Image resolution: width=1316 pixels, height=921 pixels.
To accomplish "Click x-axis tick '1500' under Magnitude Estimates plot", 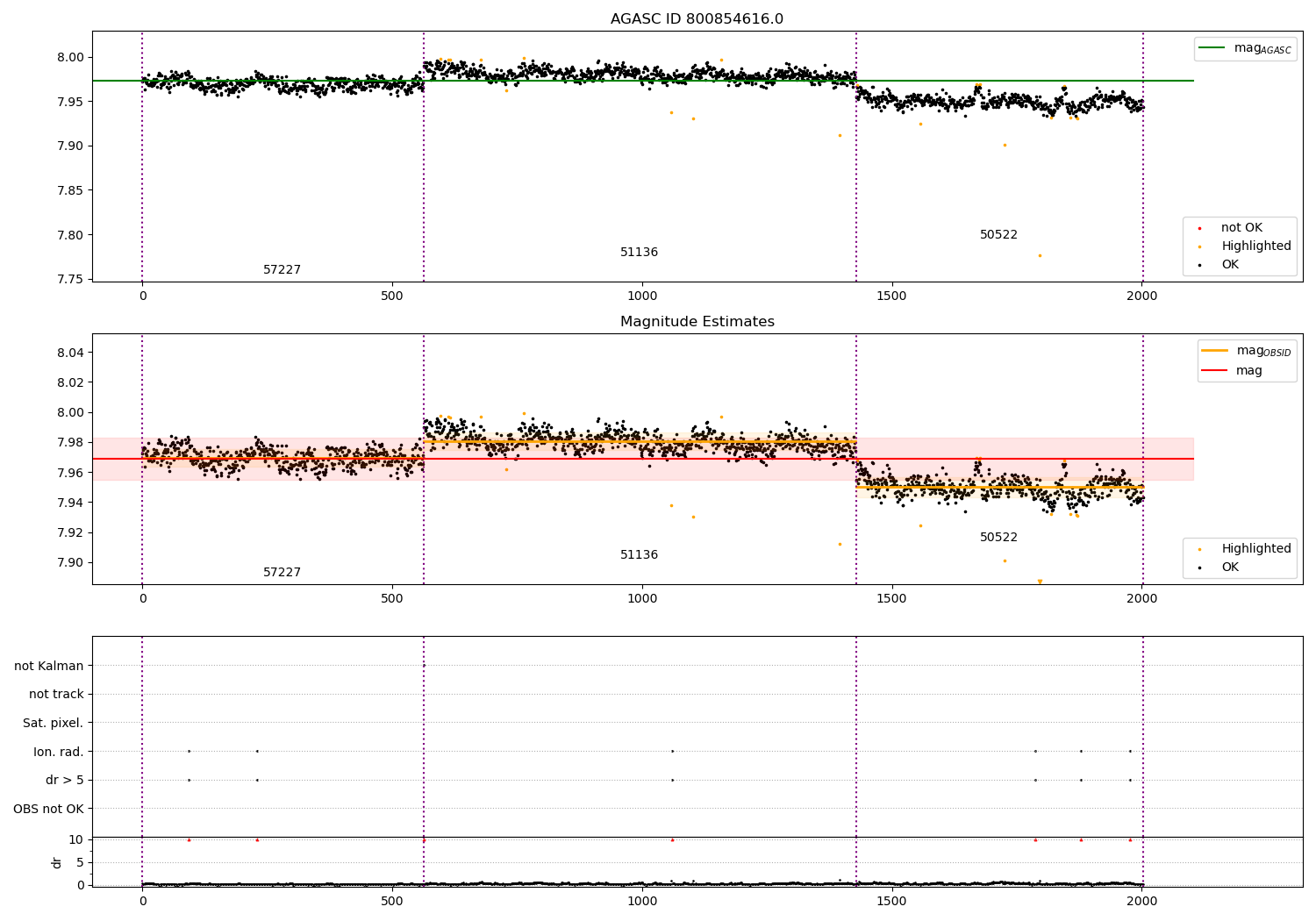I will (x=892, y=599).
